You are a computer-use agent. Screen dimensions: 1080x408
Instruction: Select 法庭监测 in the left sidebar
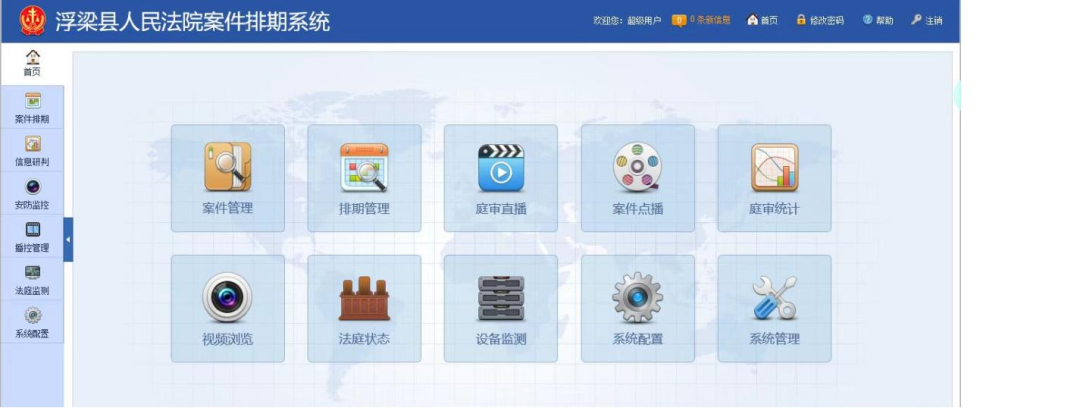pos(32,279)
